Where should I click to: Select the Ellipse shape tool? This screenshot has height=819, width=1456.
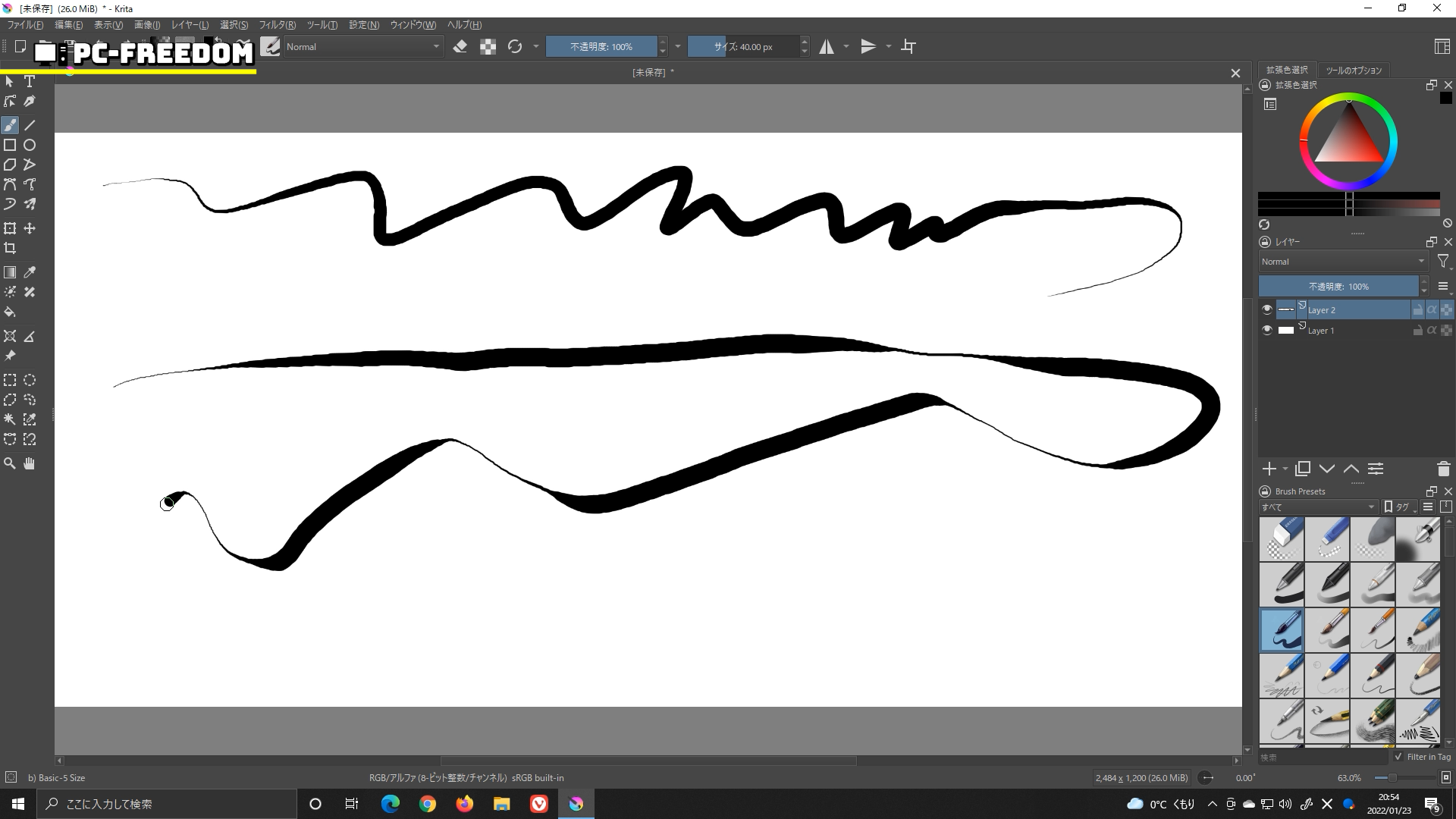(30, 145)
